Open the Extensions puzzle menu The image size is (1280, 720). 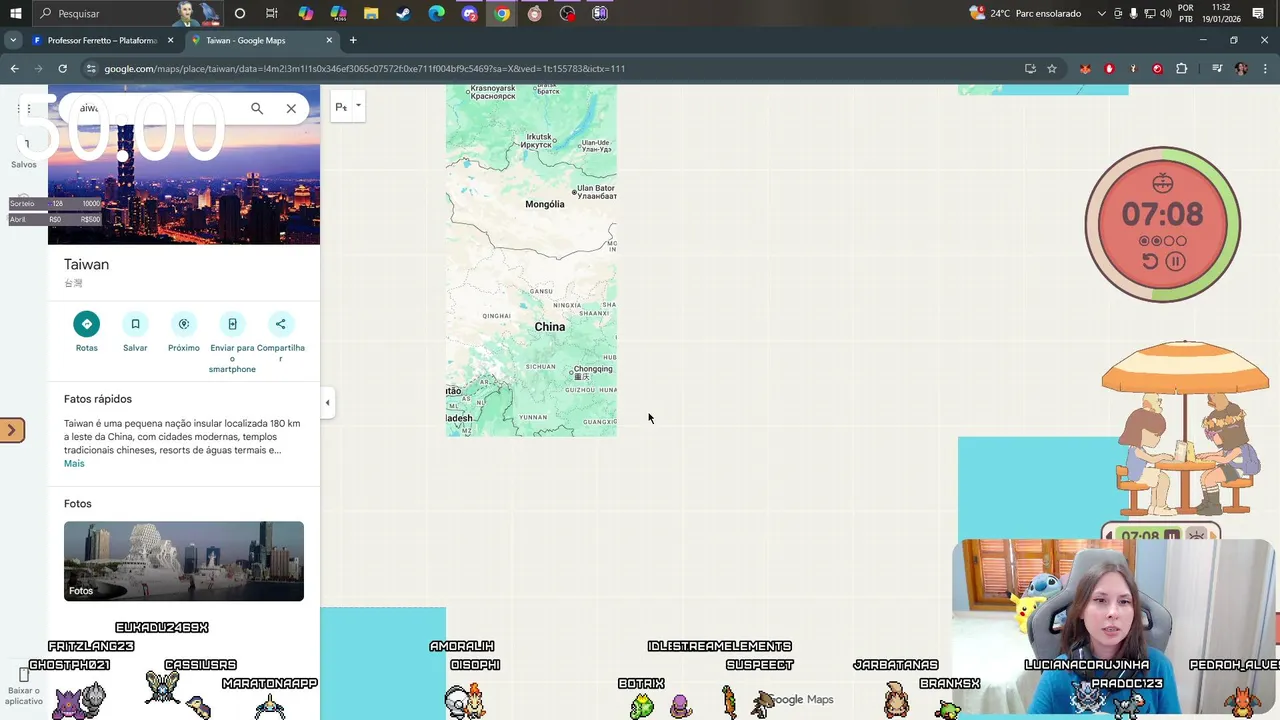[1182, 69]
